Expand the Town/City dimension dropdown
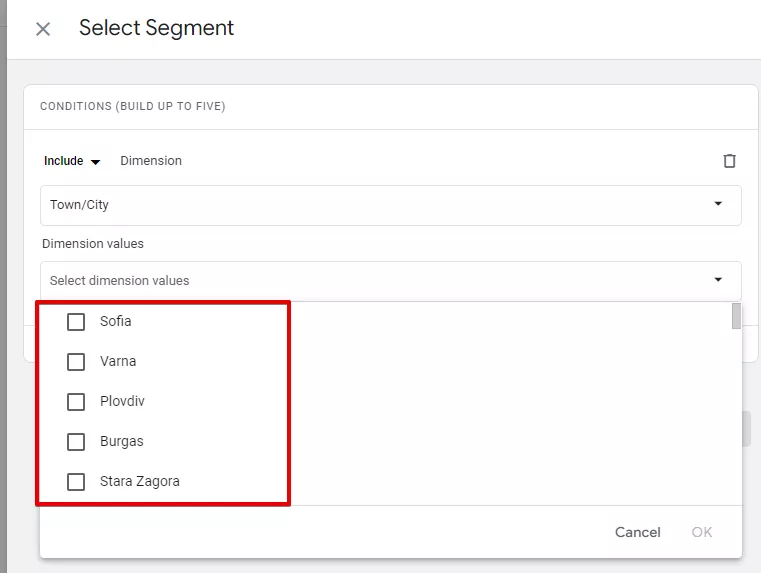This screenshot has height=573, width=761. (x=718, y=204)
